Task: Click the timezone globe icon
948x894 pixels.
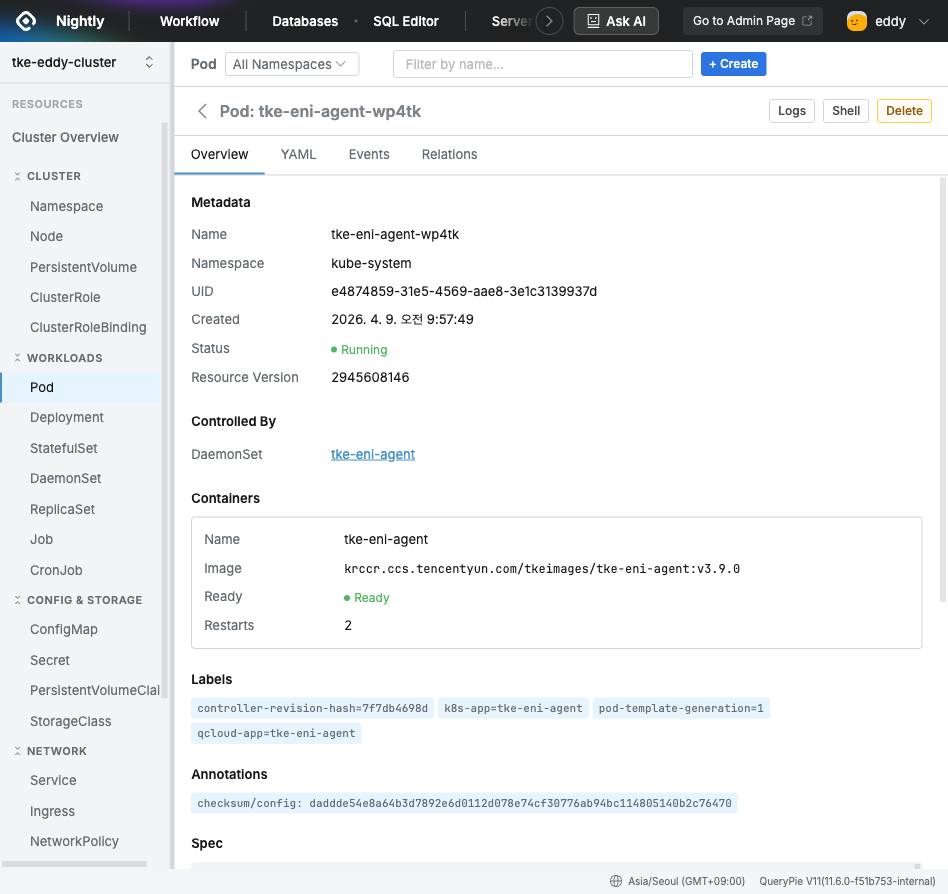Action: tap(615, 881)
